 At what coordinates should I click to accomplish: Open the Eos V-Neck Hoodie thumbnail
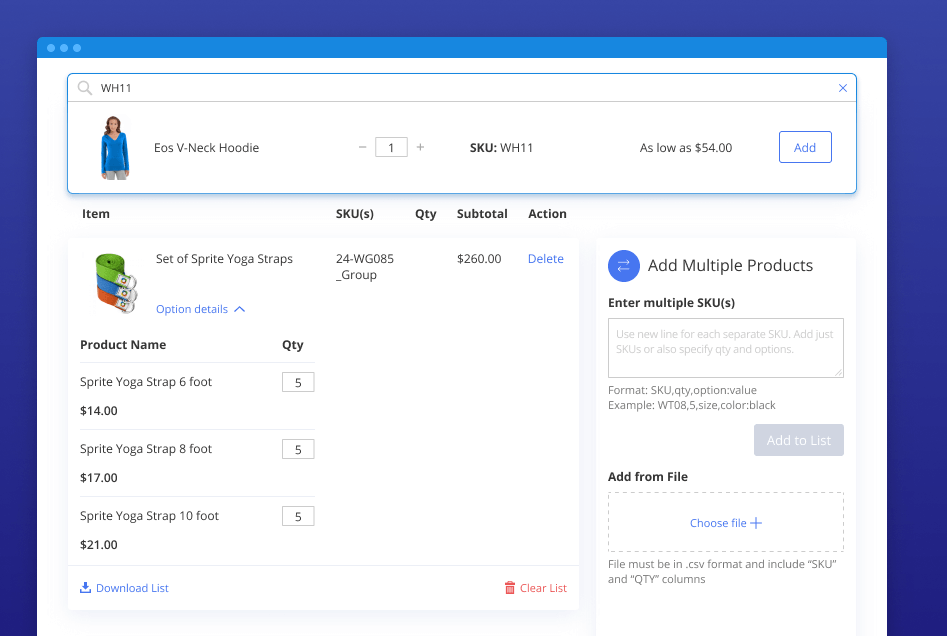pyautogui.click(x=114, y=148)
